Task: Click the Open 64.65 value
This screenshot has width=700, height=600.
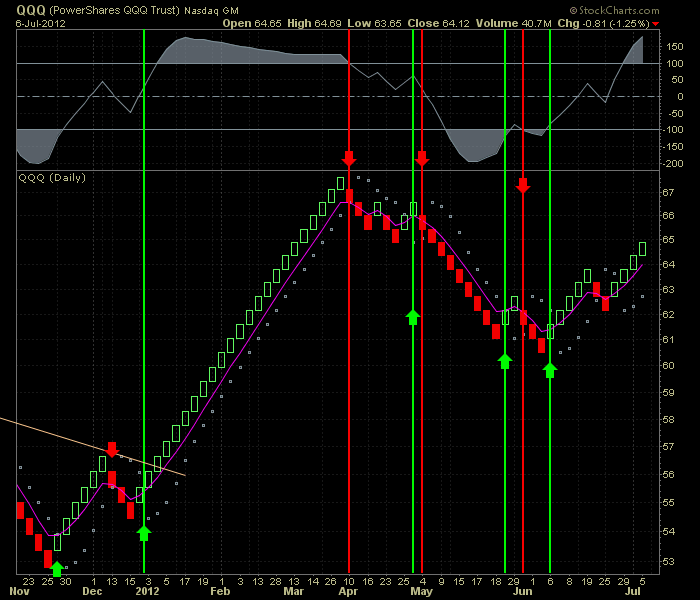Action: click(x=252, y=23)
